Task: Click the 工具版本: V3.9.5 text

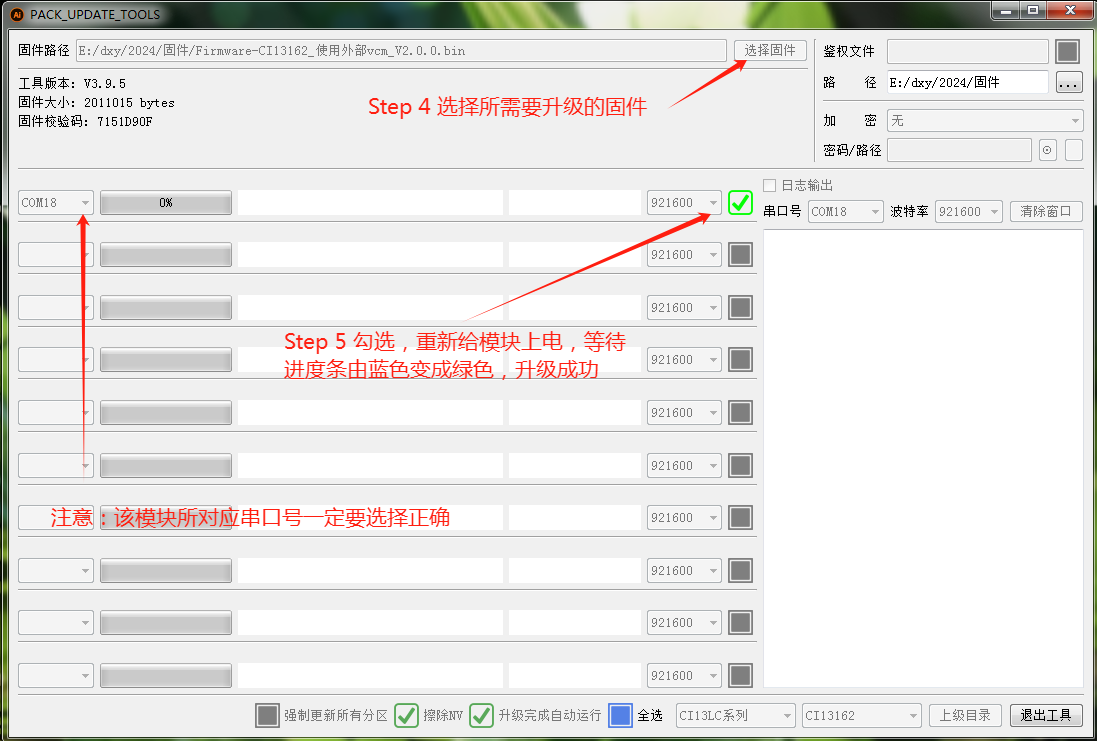Action: tap(72, 83)
